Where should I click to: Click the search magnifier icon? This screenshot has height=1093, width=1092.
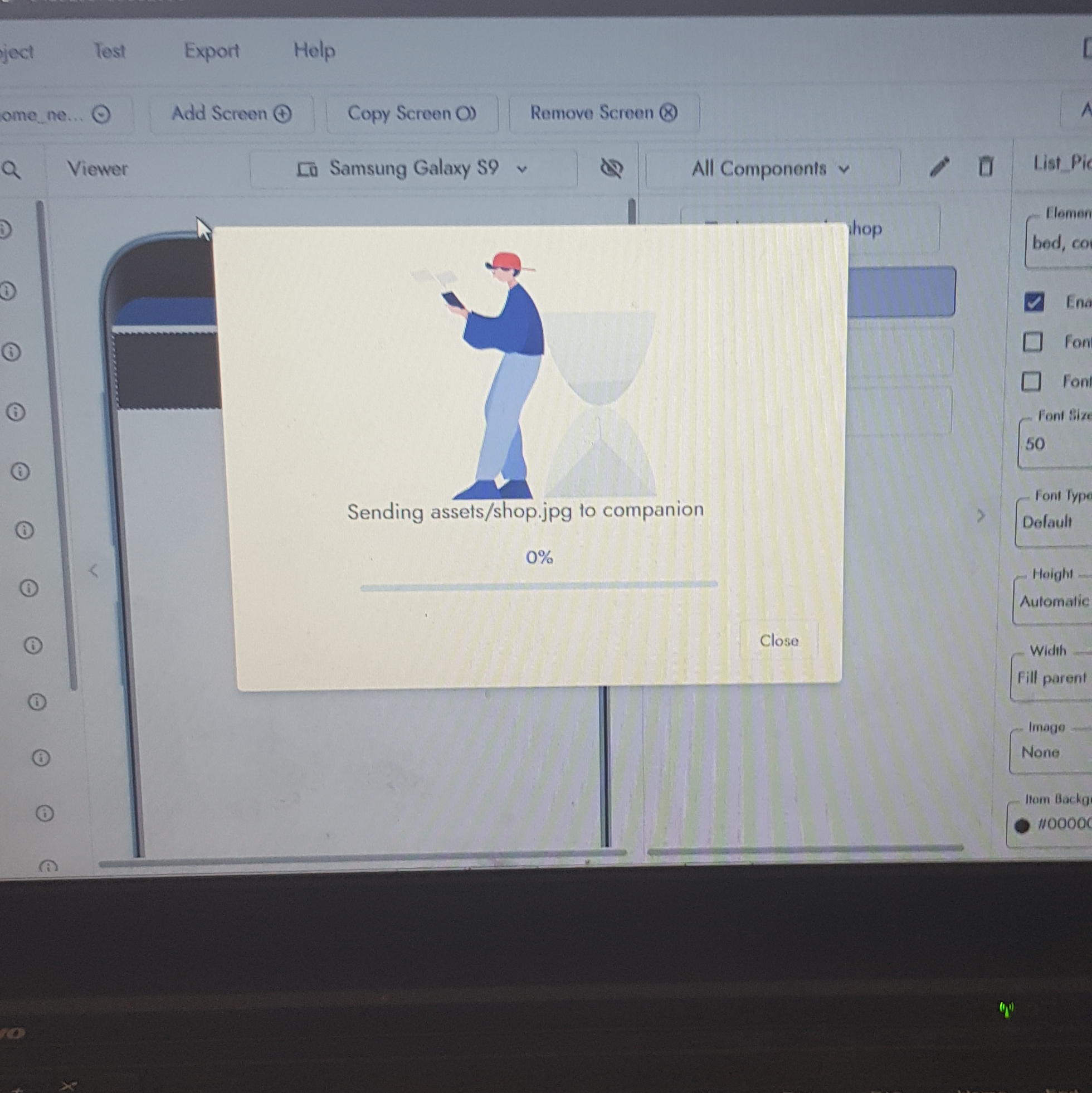[11, 169]
